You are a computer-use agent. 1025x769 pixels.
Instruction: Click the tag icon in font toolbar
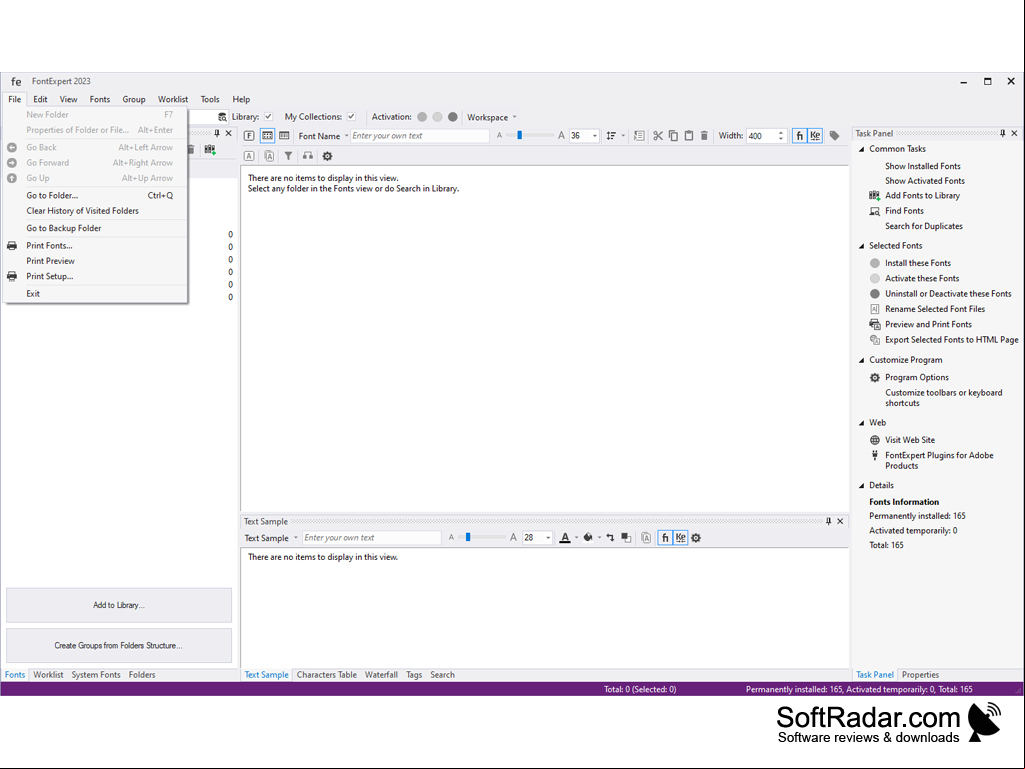tap(835, 135)
